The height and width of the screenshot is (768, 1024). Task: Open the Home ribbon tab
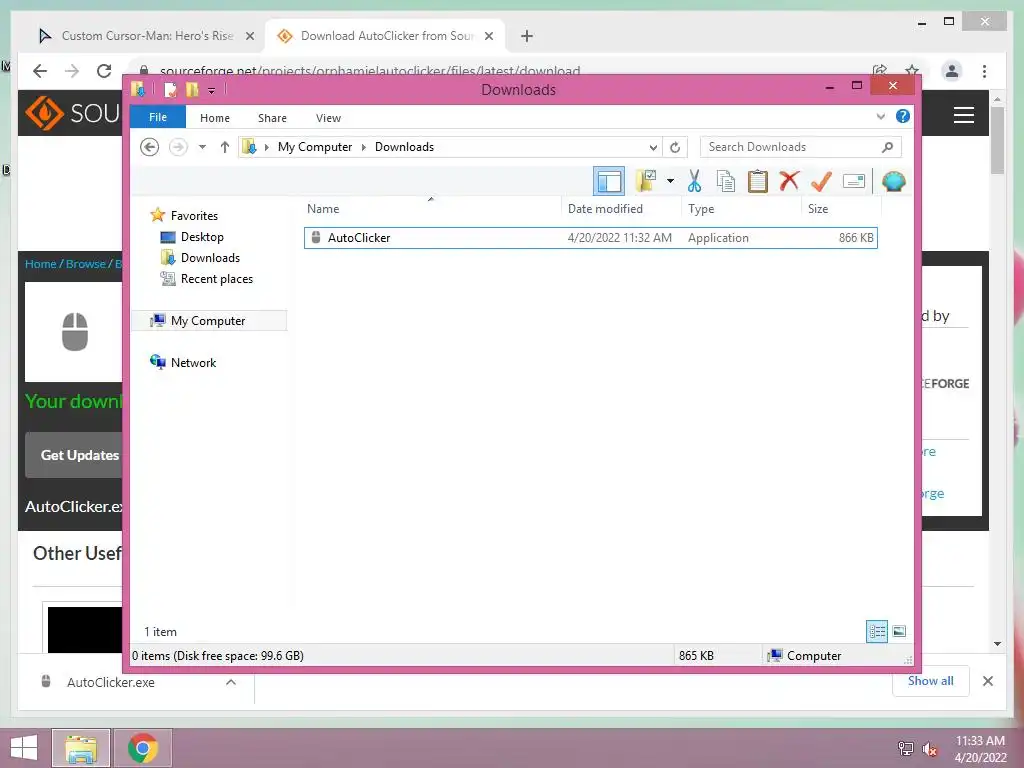[x=215, y=118]
